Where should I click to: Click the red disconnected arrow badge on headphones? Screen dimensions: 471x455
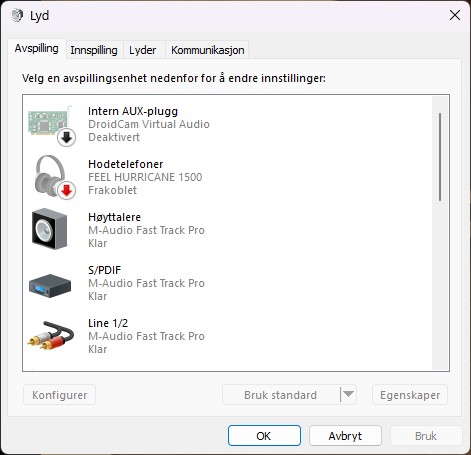[67, 190]
